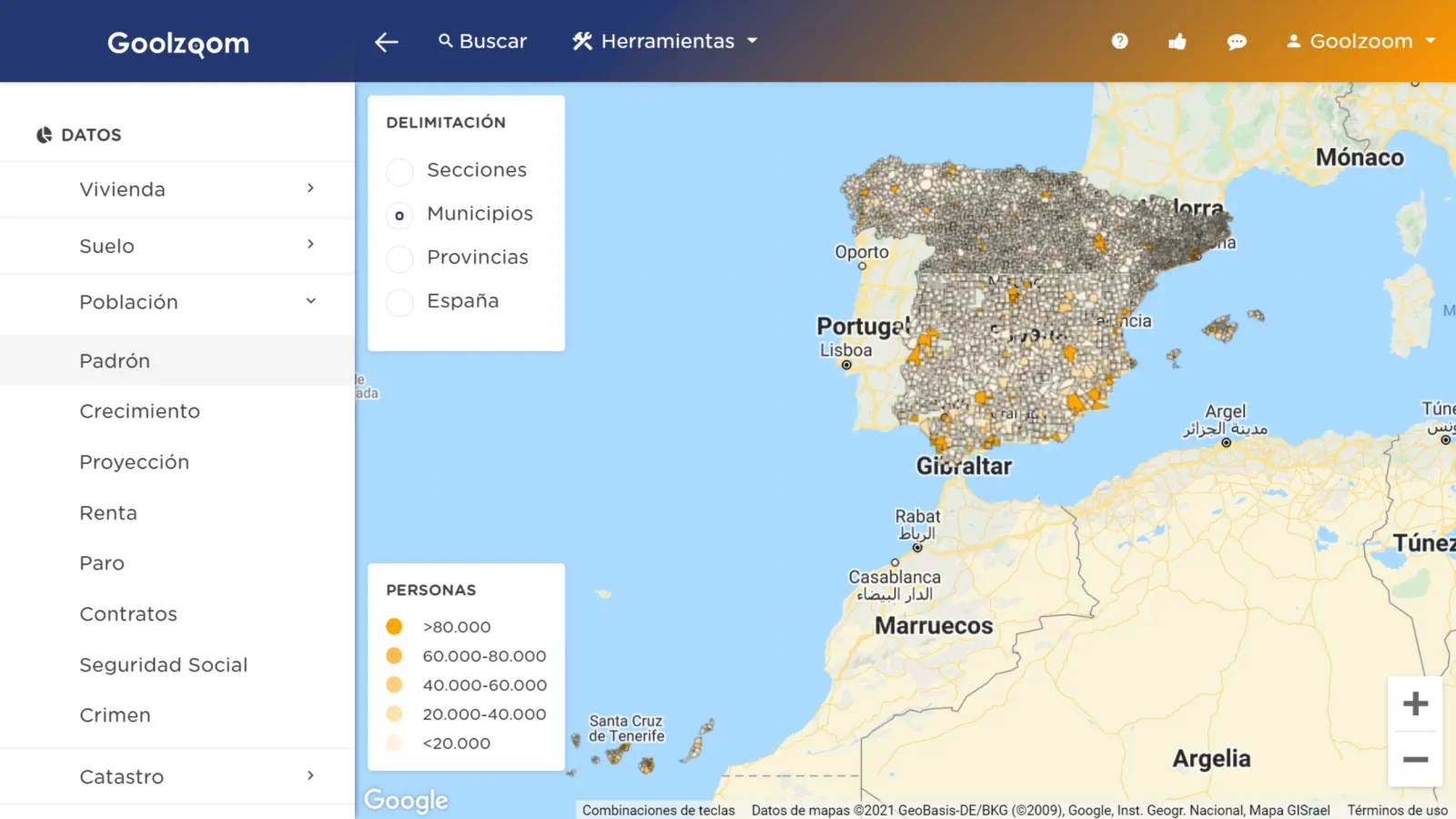The height and width of the screenshot is (819, 1456).
Task: Click the Lisboa city marker
Action: (846, 365)
